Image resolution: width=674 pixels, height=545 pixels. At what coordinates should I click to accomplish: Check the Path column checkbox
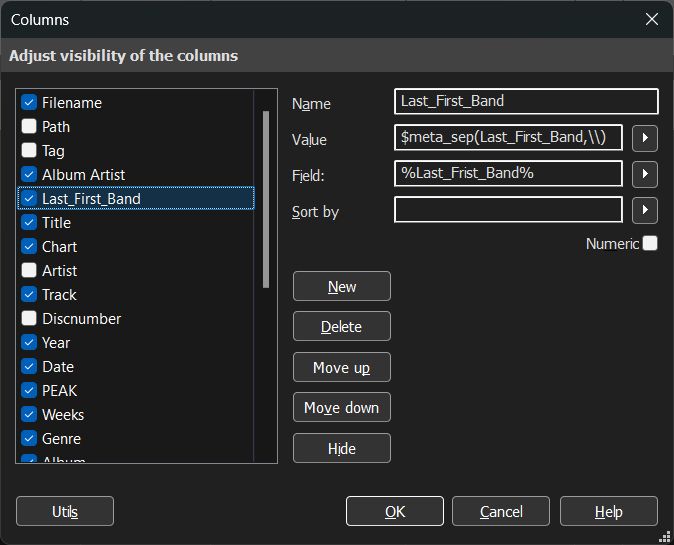pos(29,126)
